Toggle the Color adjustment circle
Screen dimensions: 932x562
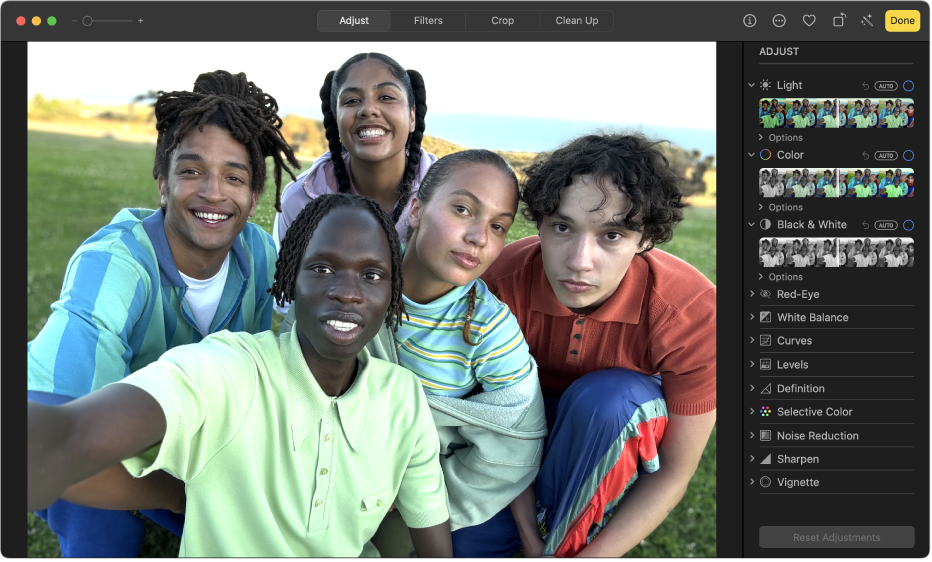tap(908, 156)
